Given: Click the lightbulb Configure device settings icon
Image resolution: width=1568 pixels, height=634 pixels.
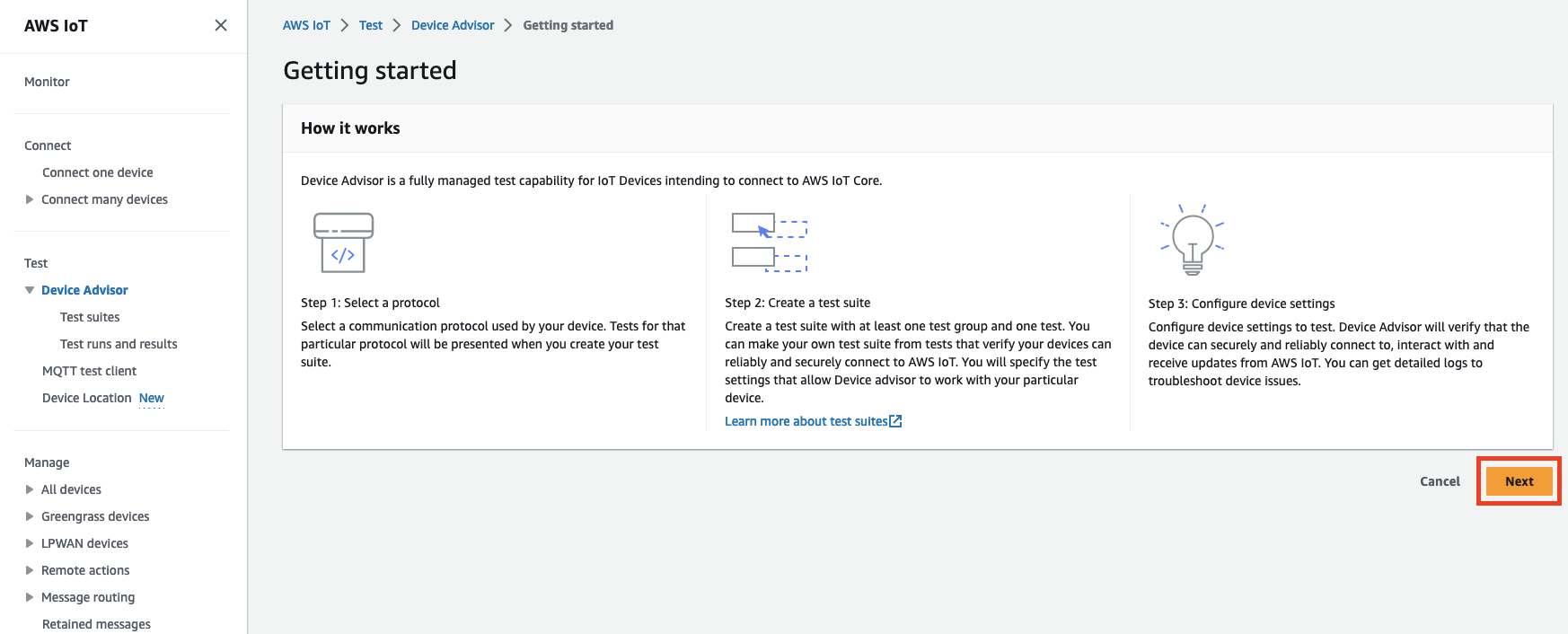Looking at the screenshot, I should point(1192,241).
